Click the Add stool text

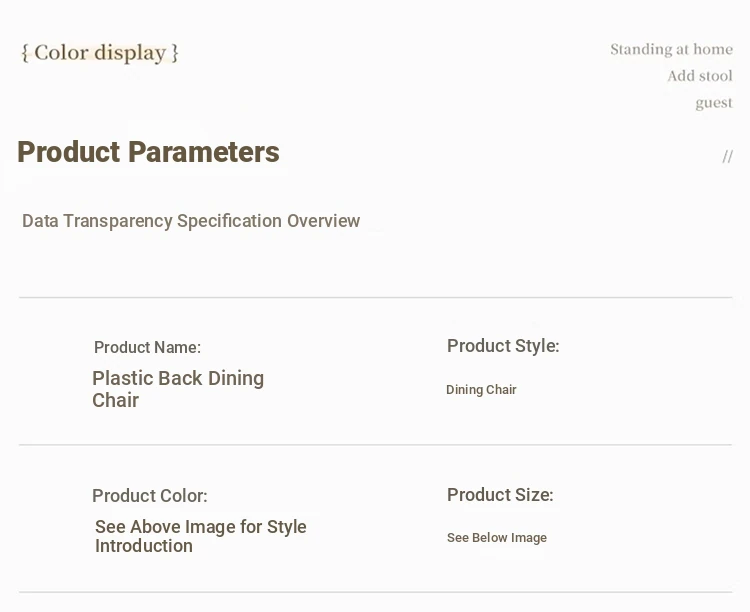(x=700, y=76)
